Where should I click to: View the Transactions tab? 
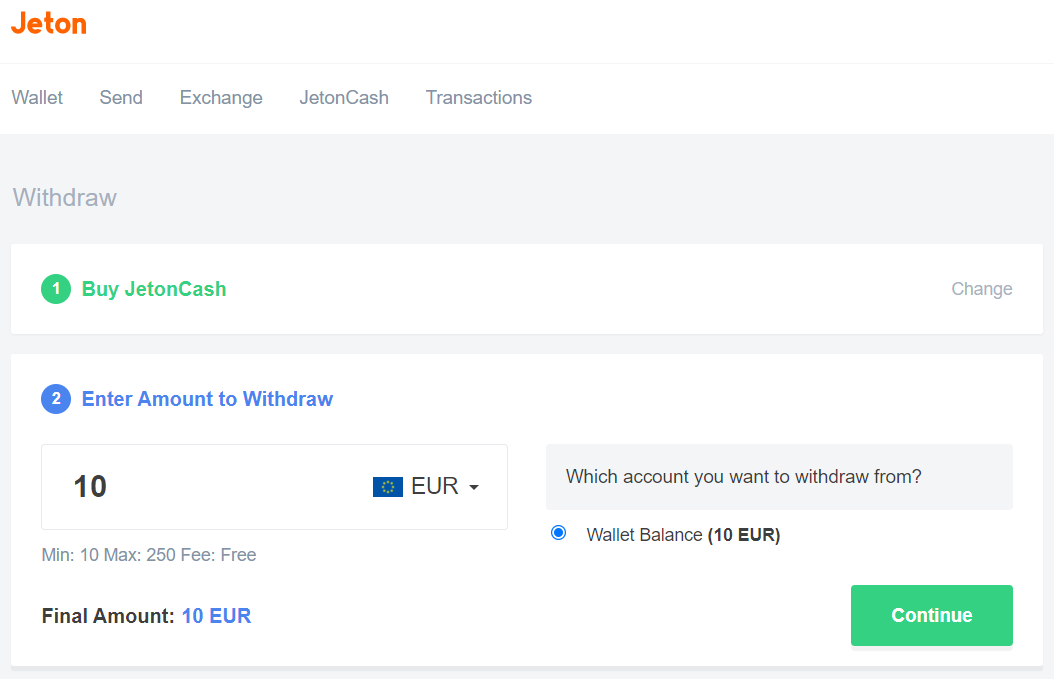pos(479,97)
